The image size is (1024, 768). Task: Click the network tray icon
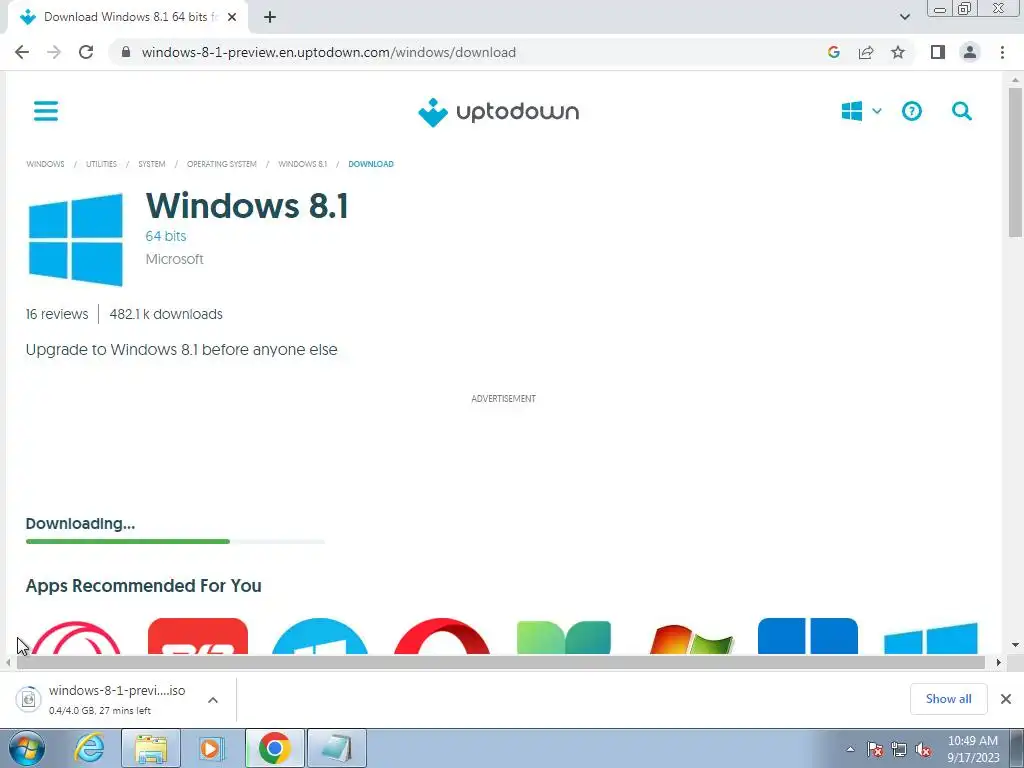pos(899,750)
